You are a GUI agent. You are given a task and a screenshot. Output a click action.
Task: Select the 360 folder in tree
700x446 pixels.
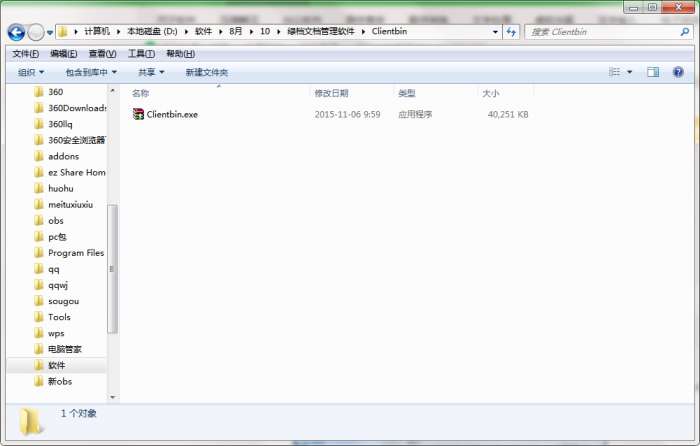pos(55,92)
